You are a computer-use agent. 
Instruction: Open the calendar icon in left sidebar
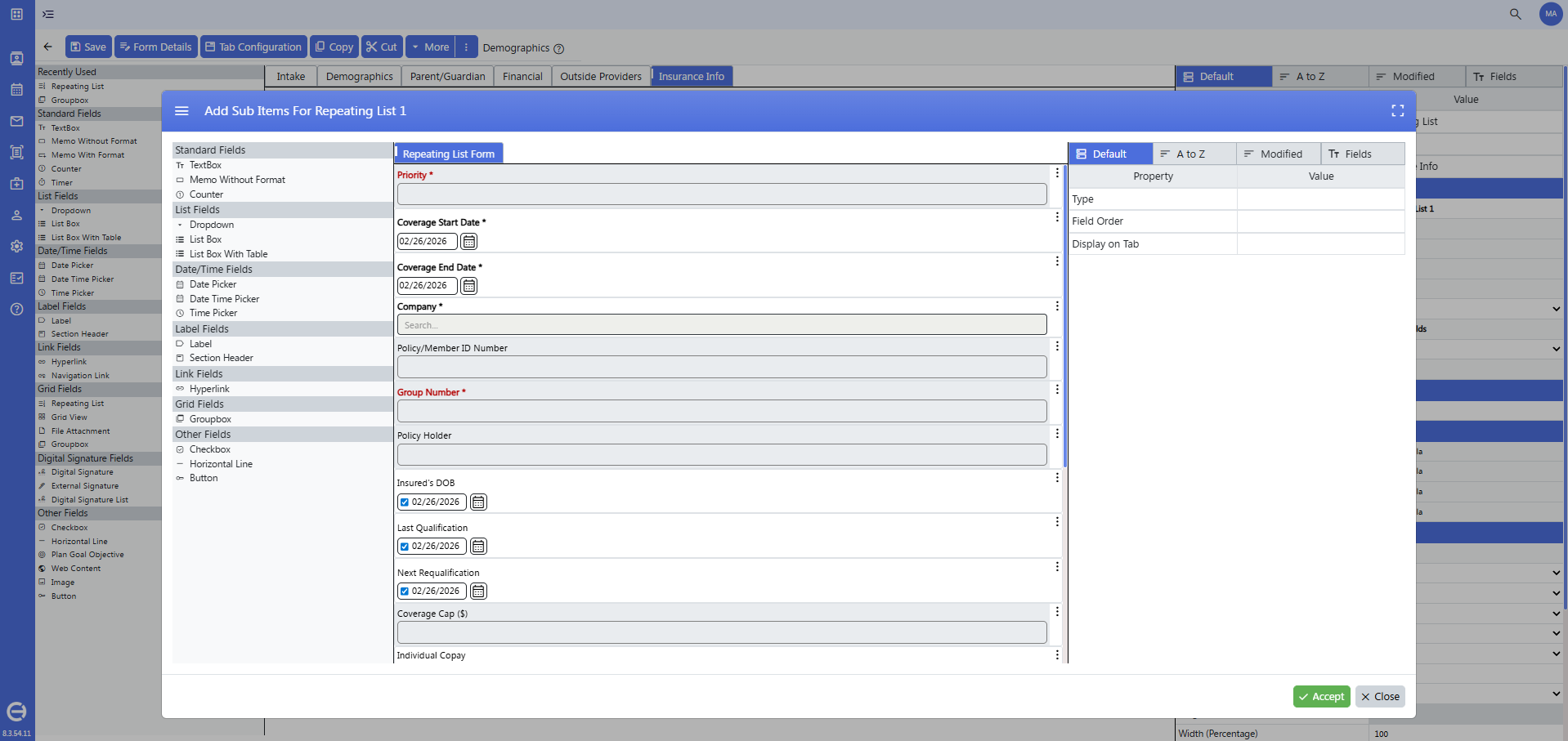[x=16, y=89]
